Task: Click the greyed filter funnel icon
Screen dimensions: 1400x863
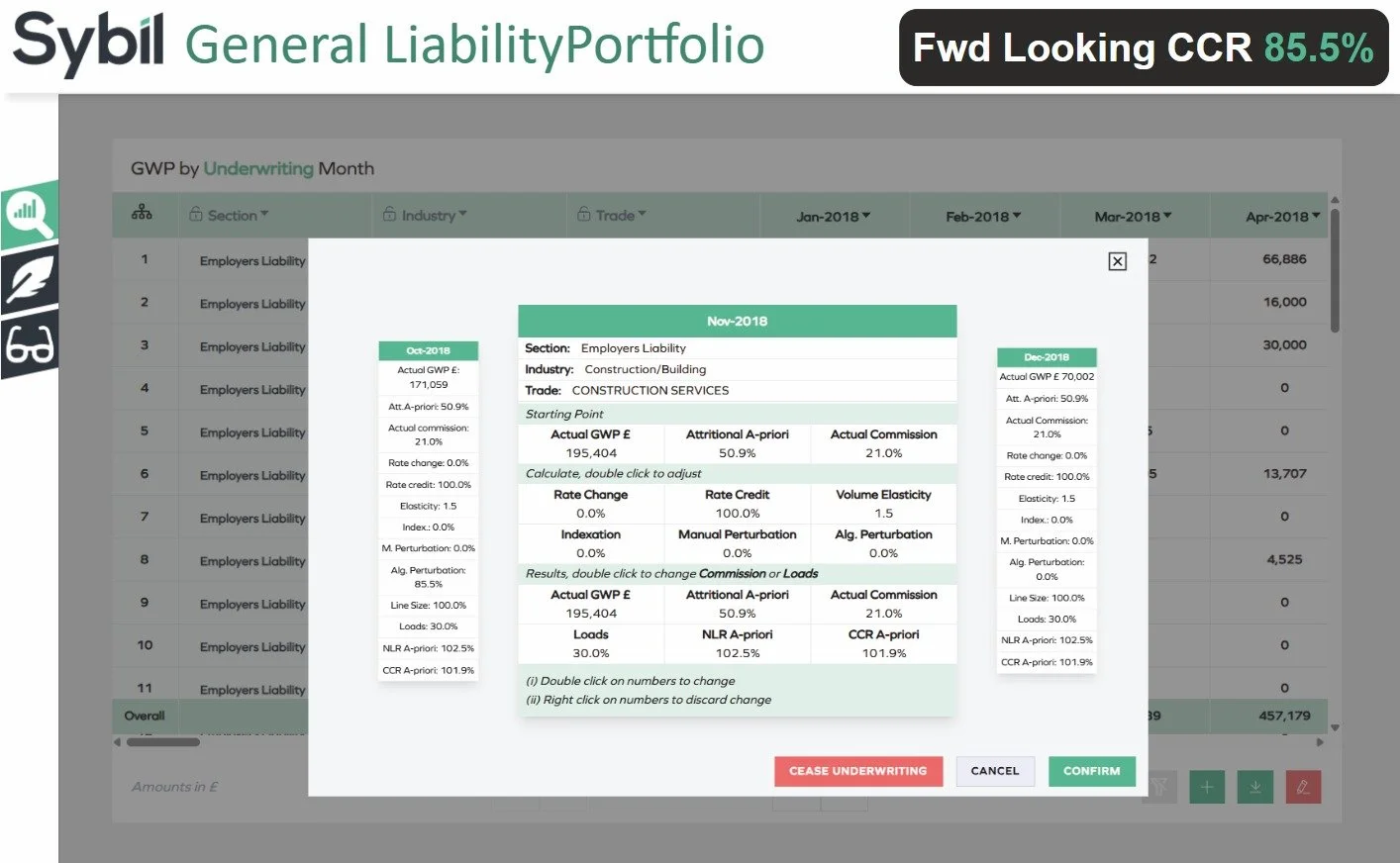Action: [1159, 787]
